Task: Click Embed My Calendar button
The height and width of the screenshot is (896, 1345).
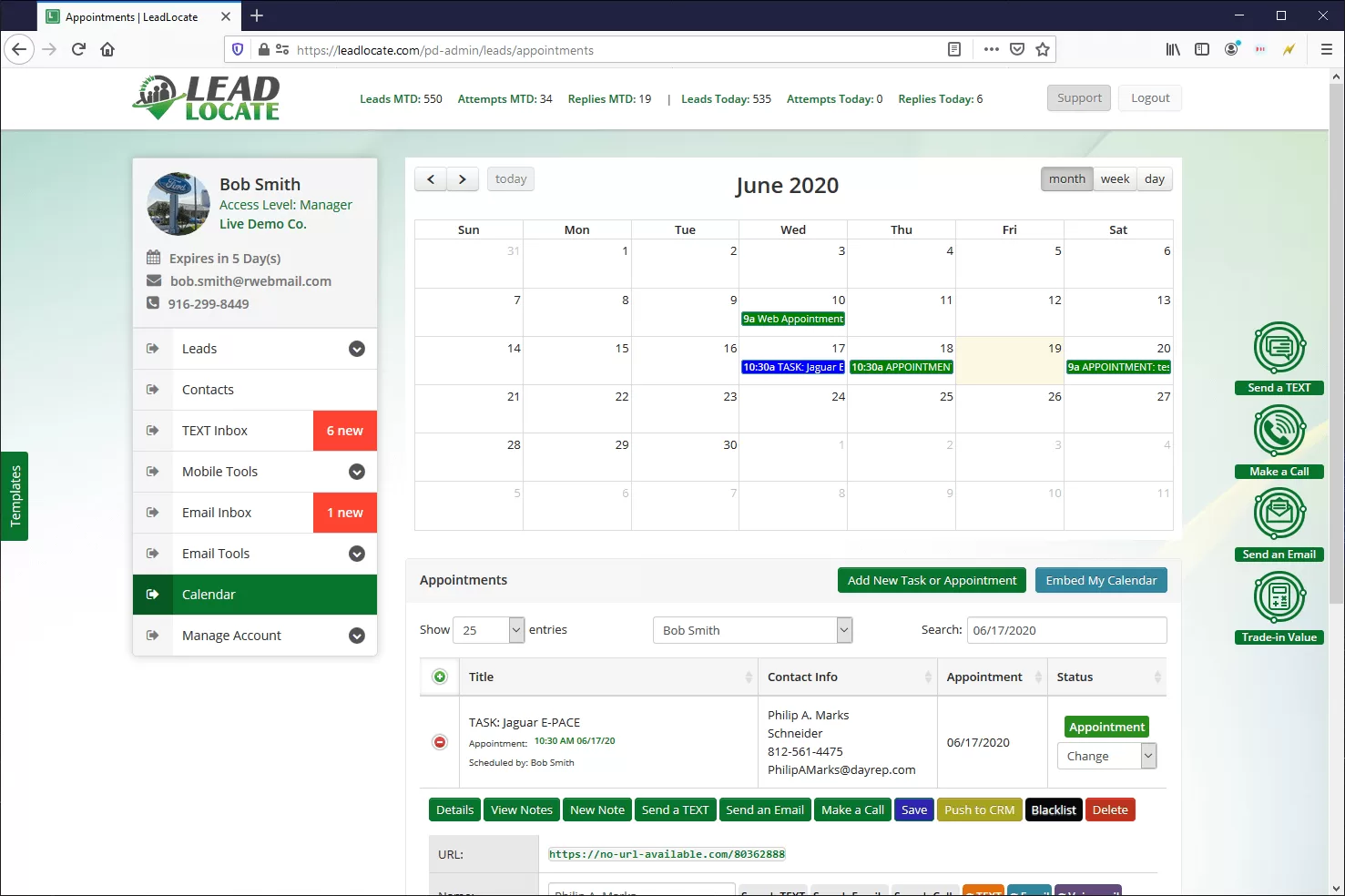Action: (1101, 580)
